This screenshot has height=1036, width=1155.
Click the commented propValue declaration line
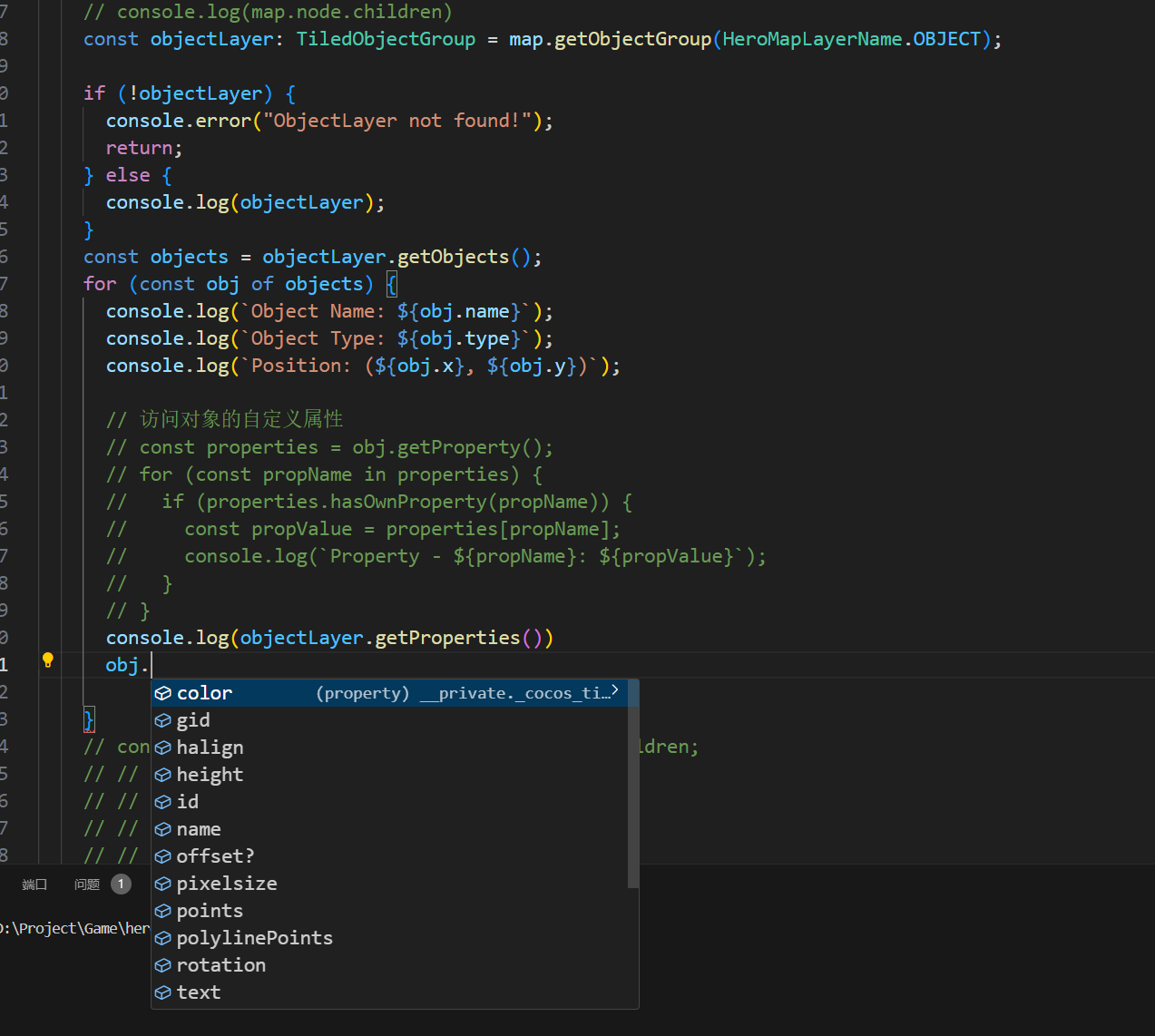(363, 529)
